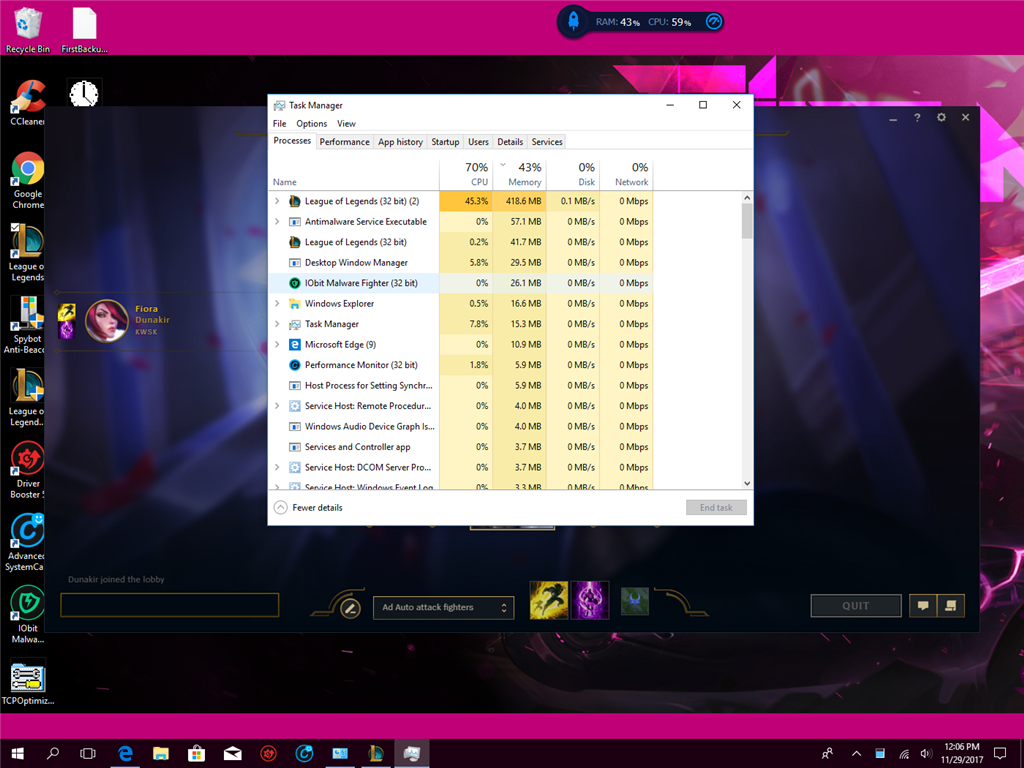This screenshot has width=1024, height=768.
Task: Sort processes by Name column header
Action: [354, 174]
